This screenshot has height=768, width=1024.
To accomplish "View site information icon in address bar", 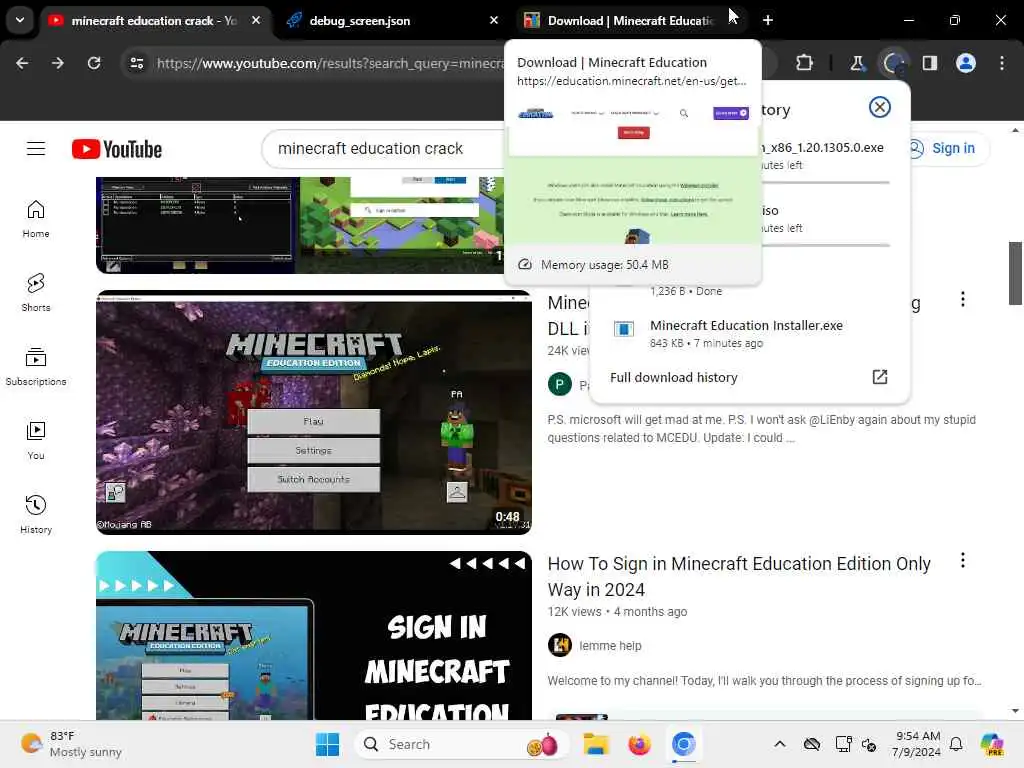I will coord(136,63).
